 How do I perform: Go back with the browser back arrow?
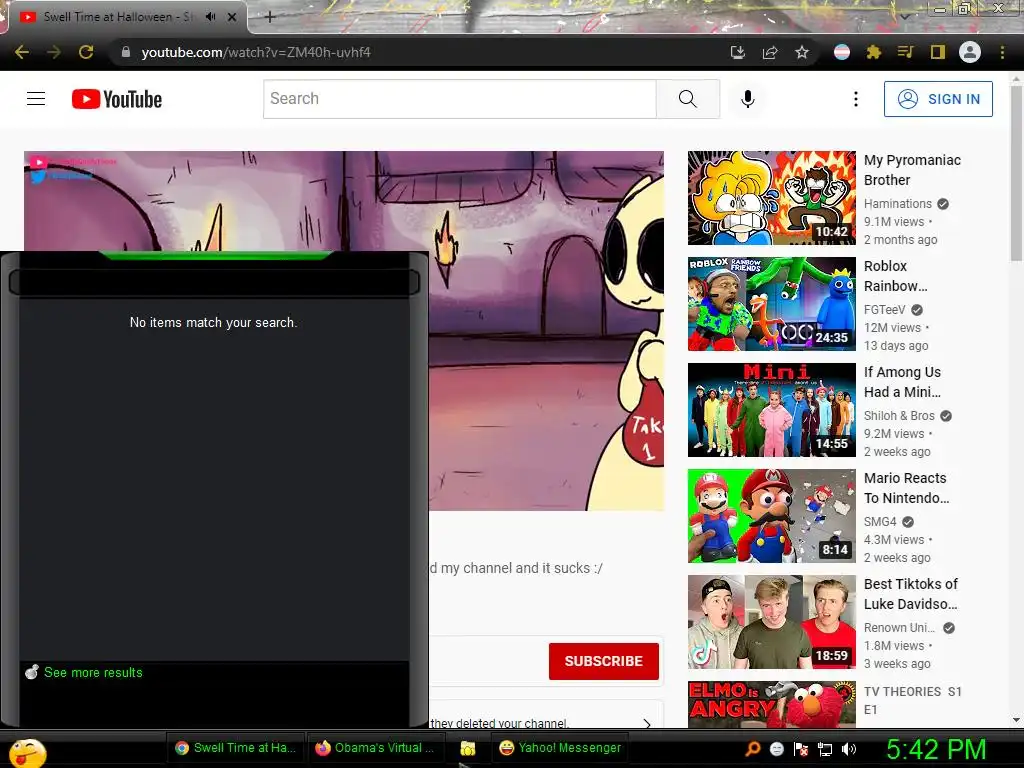[22, 52]
